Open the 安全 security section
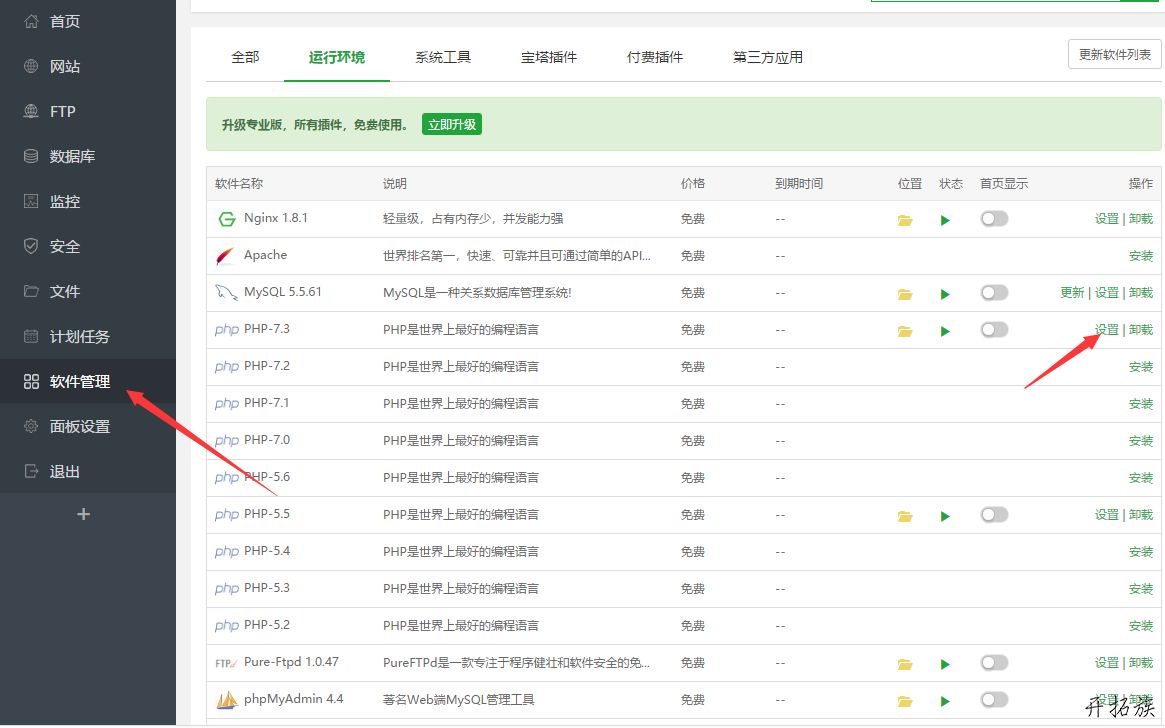The height and width of the screenshot is (728, 1165). click(x=88, y=247)
